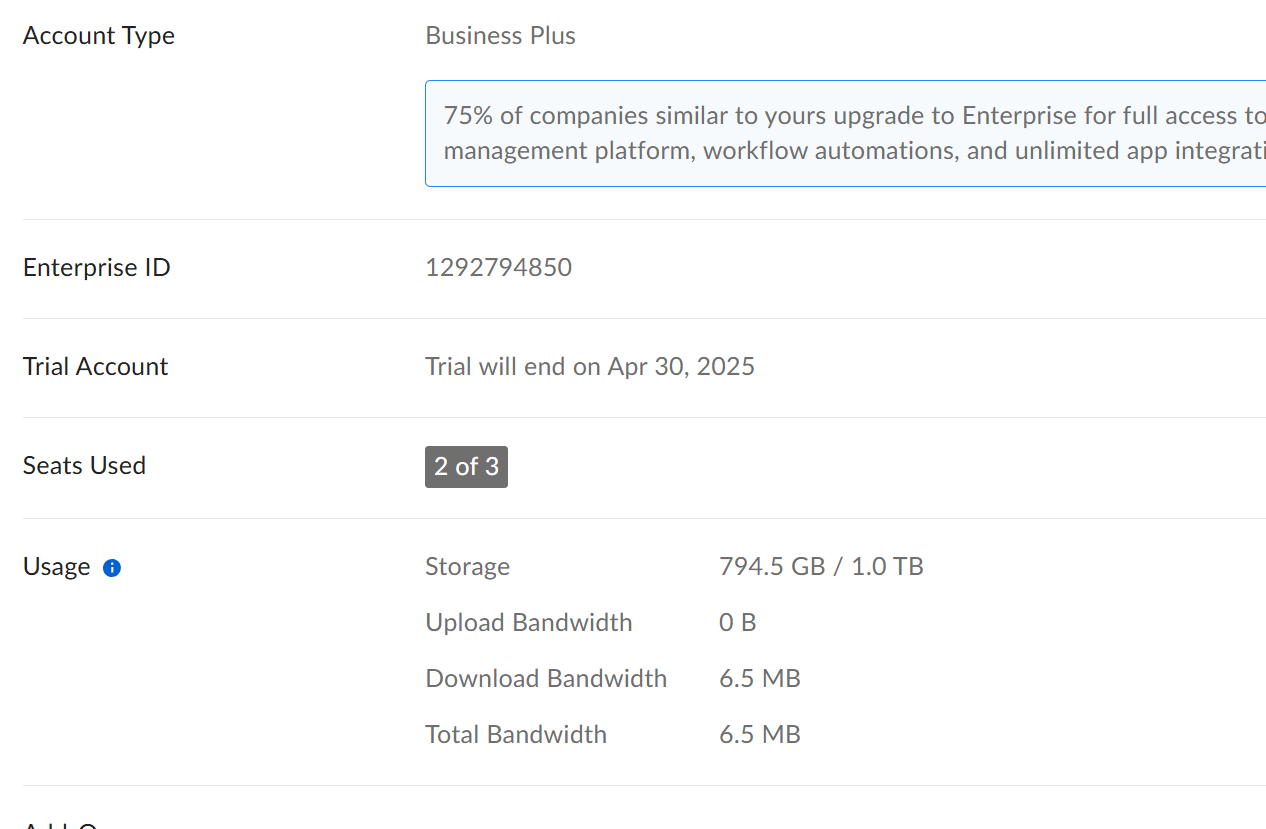Click the Enterprise ID label
Viewport: 1266px width, 829px height.
[96, 268]
